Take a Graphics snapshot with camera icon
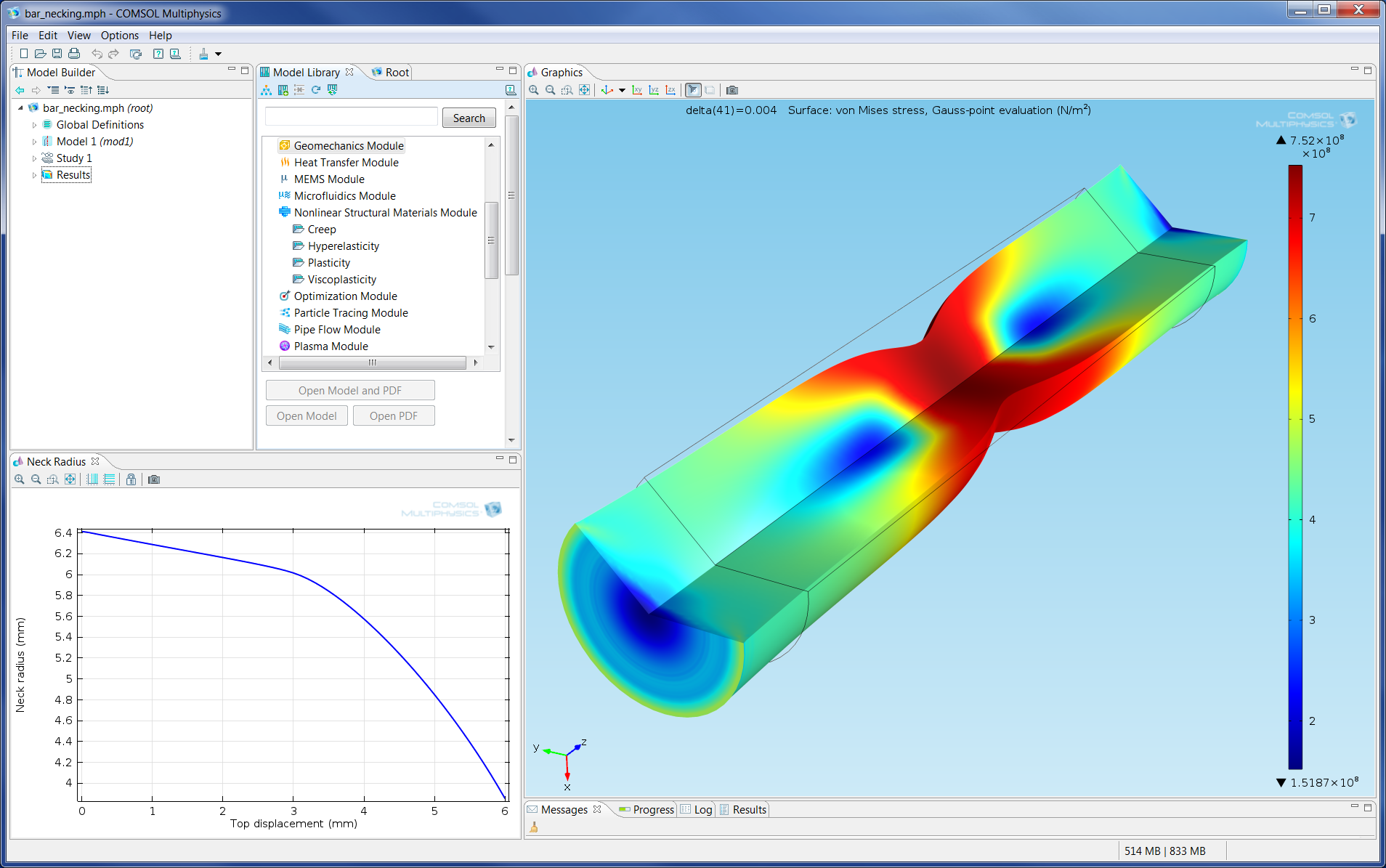Image resolution: width=1386 pixels, height=868 pixels. (x=732, y=90)
